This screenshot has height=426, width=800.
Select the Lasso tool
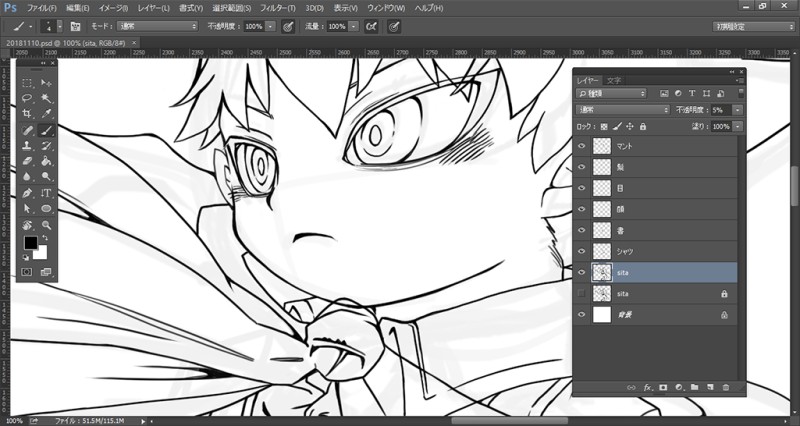coord(28,98)
